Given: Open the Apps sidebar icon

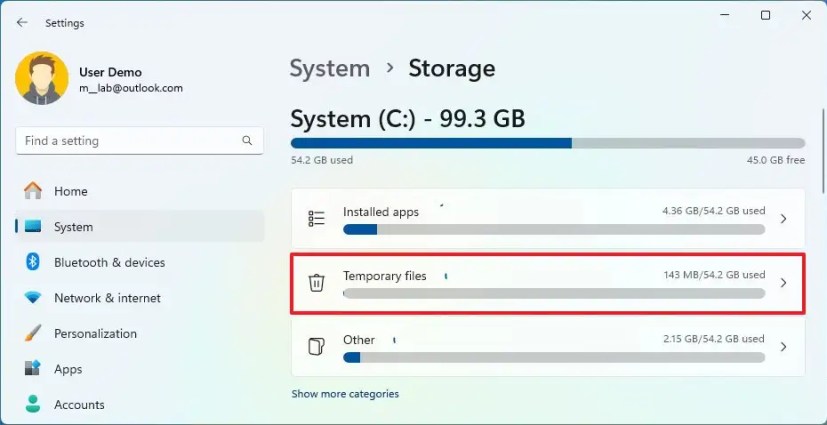Looking at the screenshot, I should (x=33, y=369).
